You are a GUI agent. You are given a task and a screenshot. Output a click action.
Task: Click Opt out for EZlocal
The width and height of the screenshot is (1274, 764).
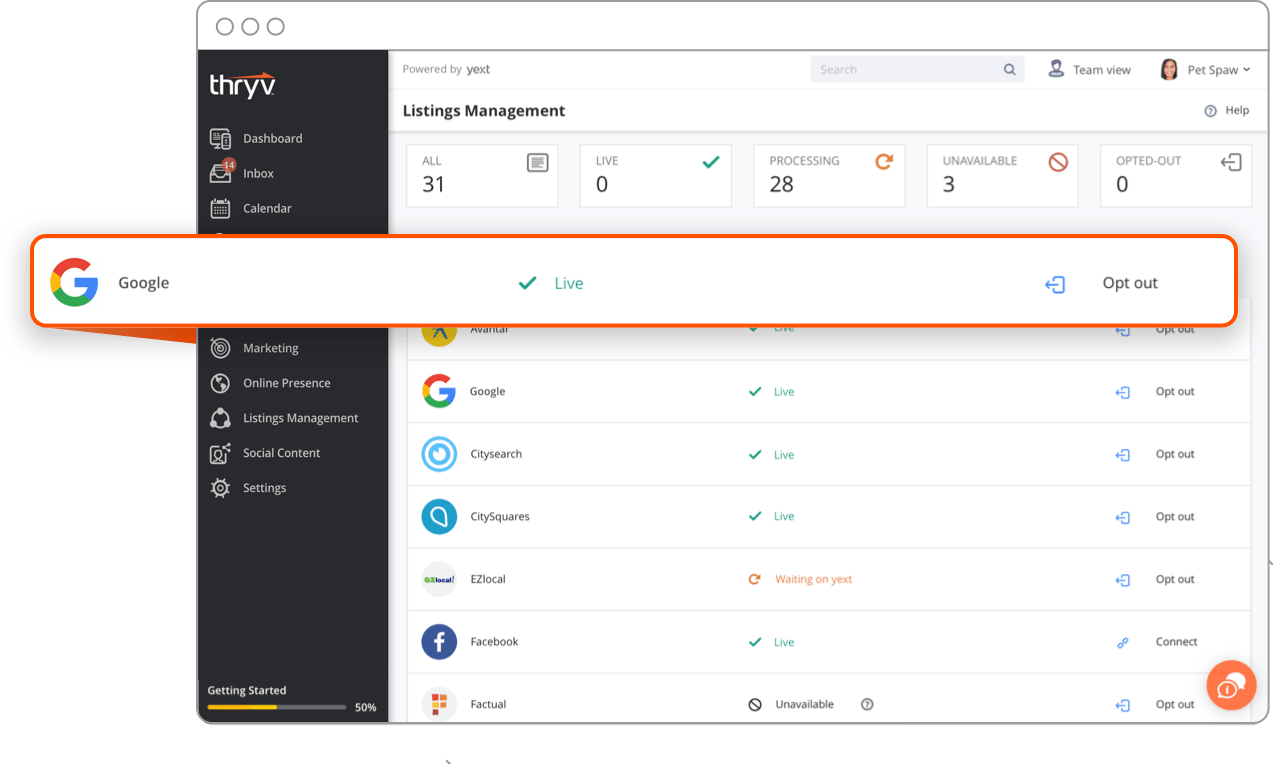tap(1175, 579)
